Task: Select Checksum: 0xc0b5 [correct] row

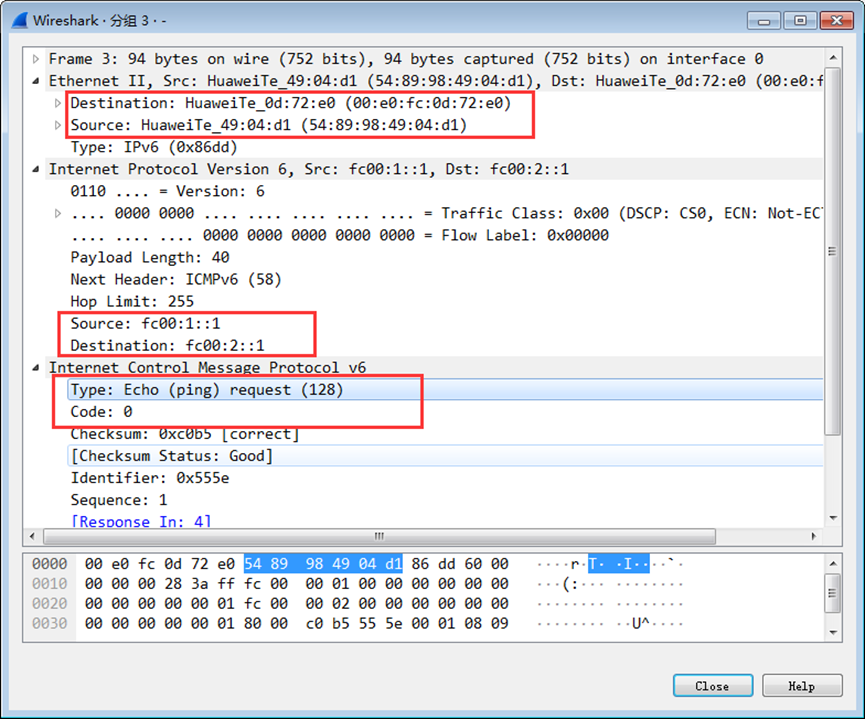Action: (185, 434)
